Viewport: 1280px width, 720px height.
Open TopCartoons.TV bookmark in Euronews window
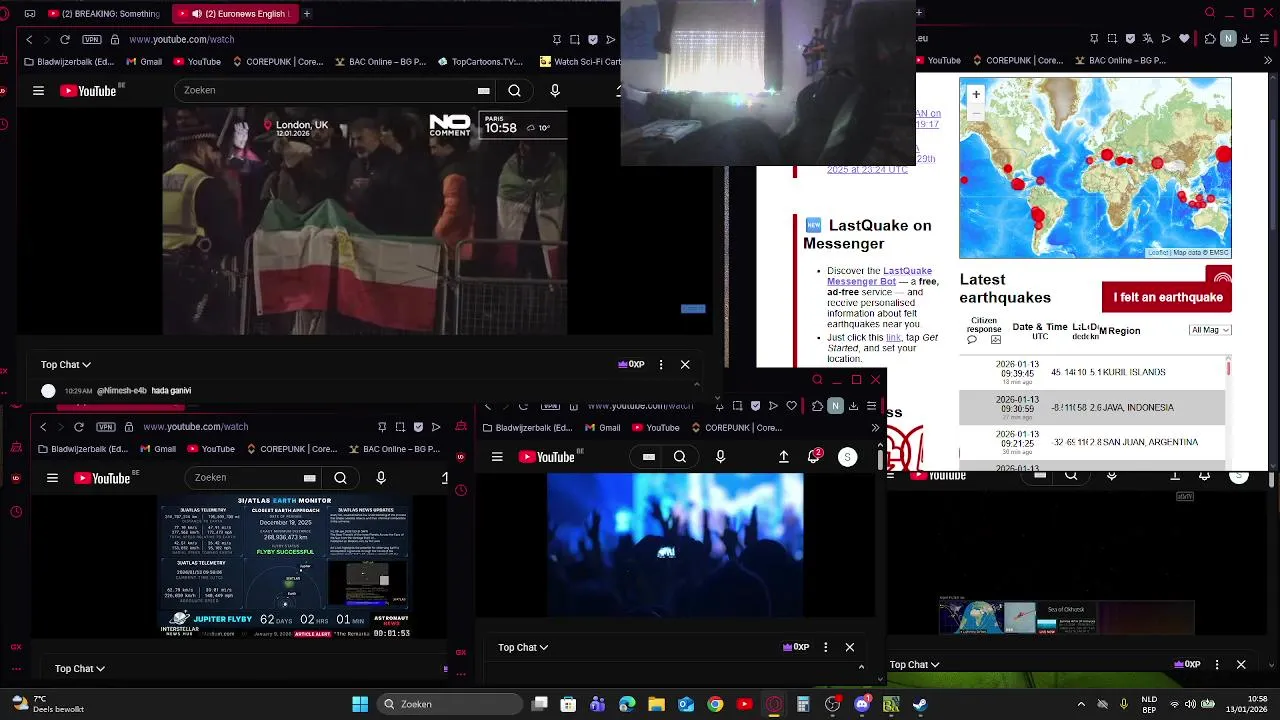pos(480,61)
